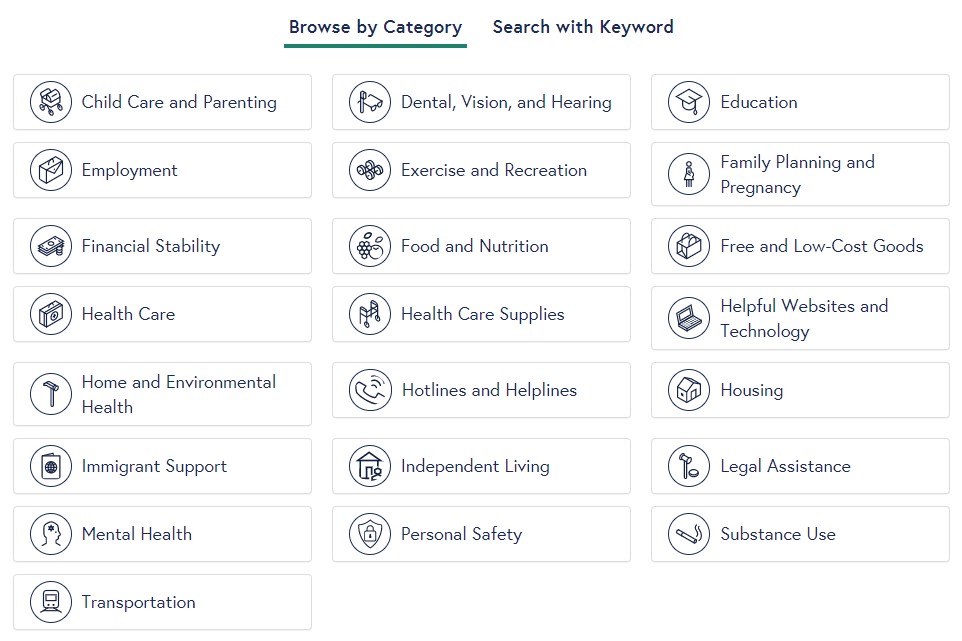This screenshot has height=641, width=962.
Task: Click the graduation cap Education icon
Action: tap(689, 102)
